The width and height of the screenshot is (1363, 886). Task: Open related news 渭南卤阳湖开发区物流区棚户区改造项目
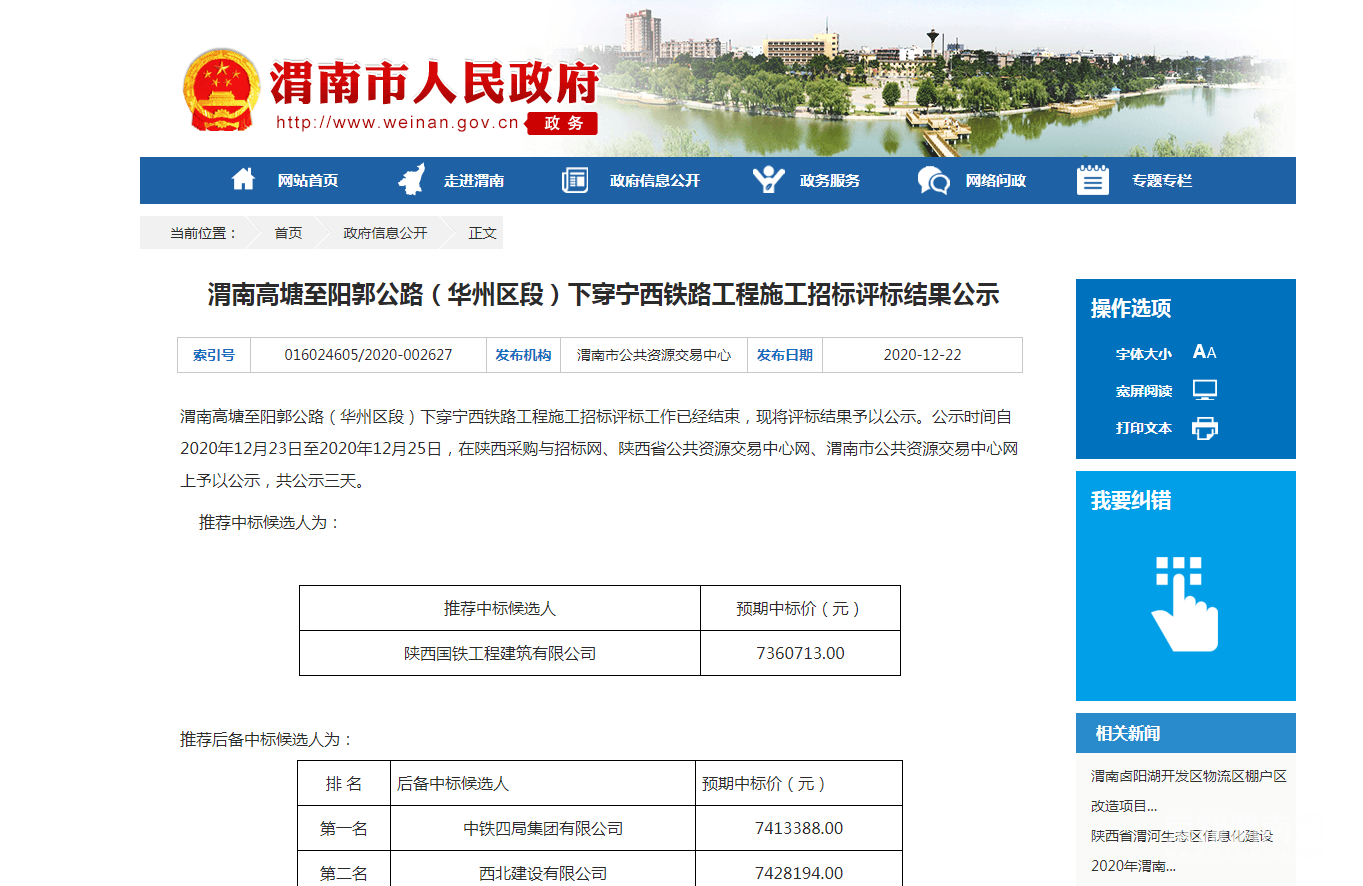(1188, 790)
